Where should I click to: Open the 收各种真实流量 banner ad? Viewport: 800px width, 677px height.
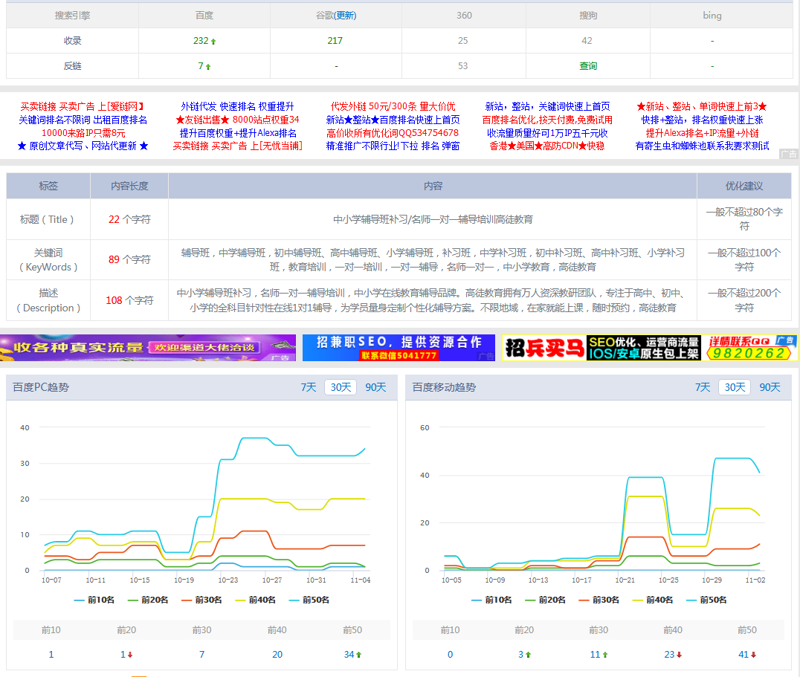click(148, 348)
